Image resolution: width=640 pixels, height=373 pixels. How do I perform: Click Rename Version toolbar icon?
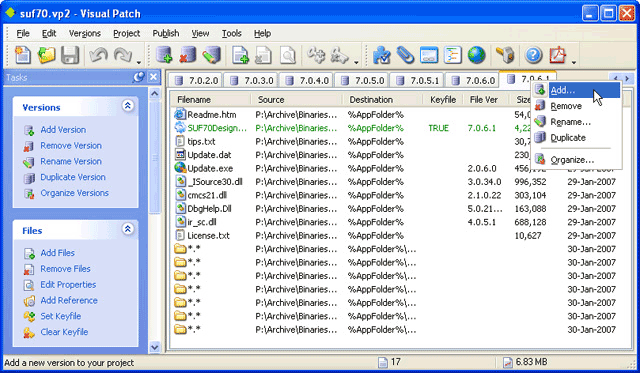(211, 55)
